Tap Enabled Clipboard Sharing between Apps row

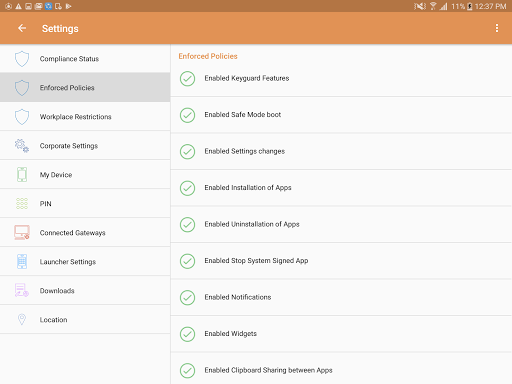coord(341,369)
